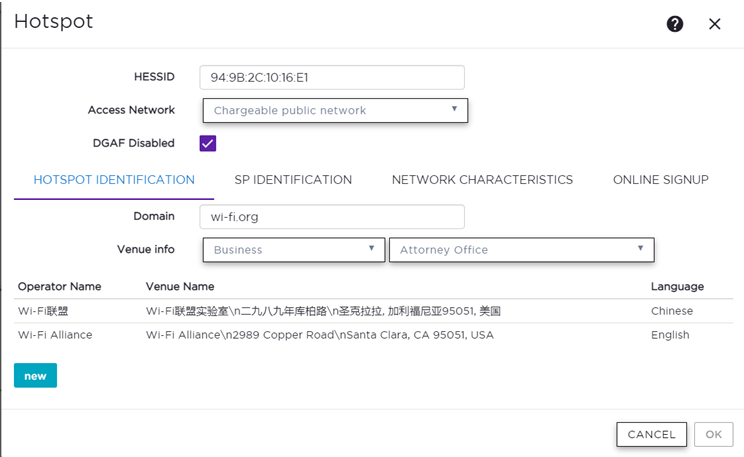
Task: Click the Operator Name column header
Action: click(59, 286)
